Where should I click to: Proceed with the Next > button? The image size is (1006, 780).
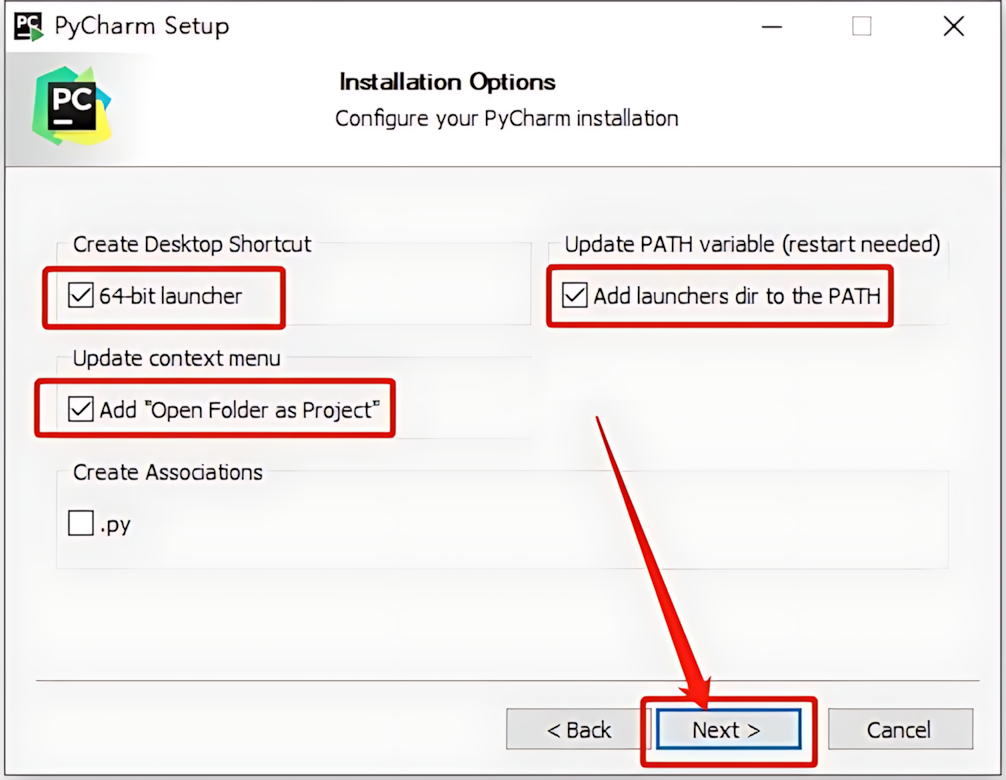click(728, 729)
